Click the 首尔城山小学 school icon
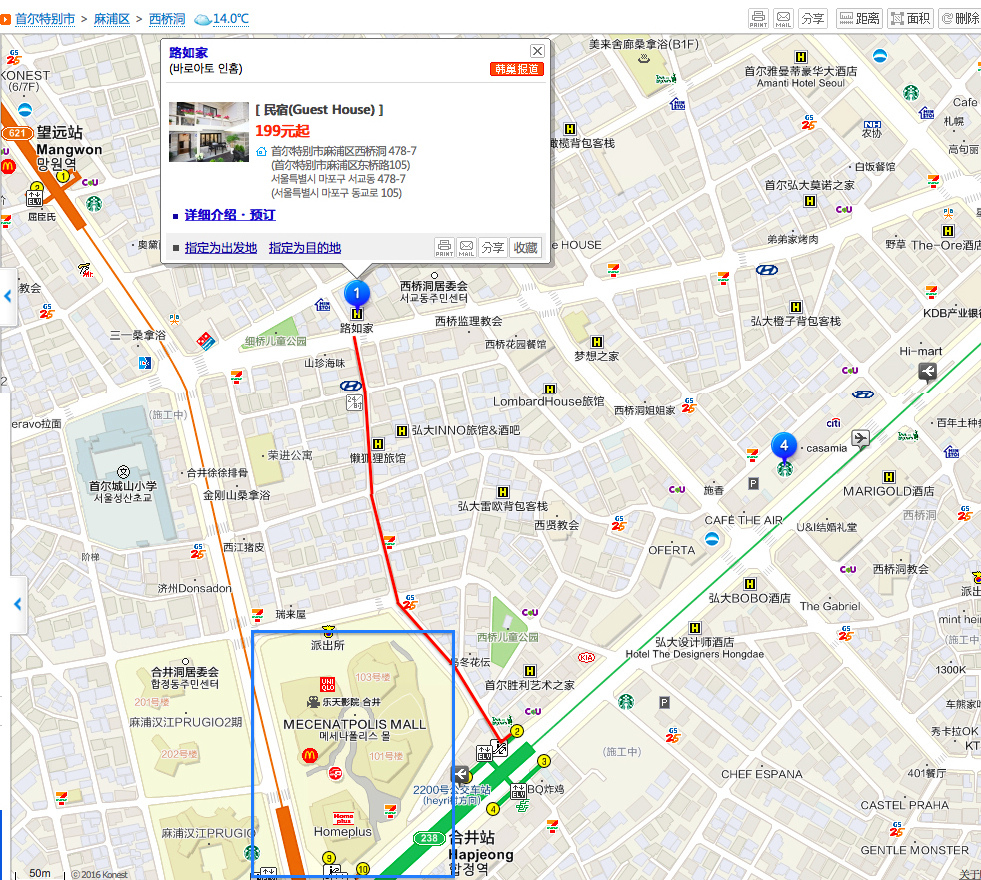Viewport: 981px width, 880px height. (123, 472)
